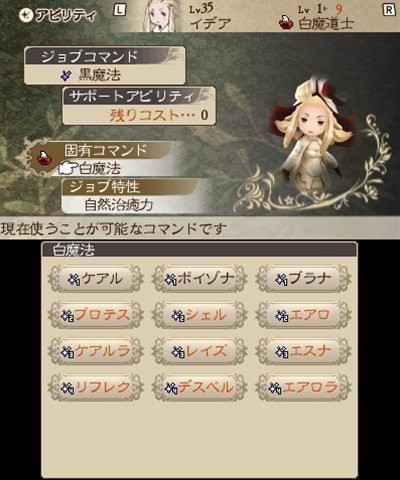Select the エアロ spell
The image size is (400, 480).
[303, 315]
